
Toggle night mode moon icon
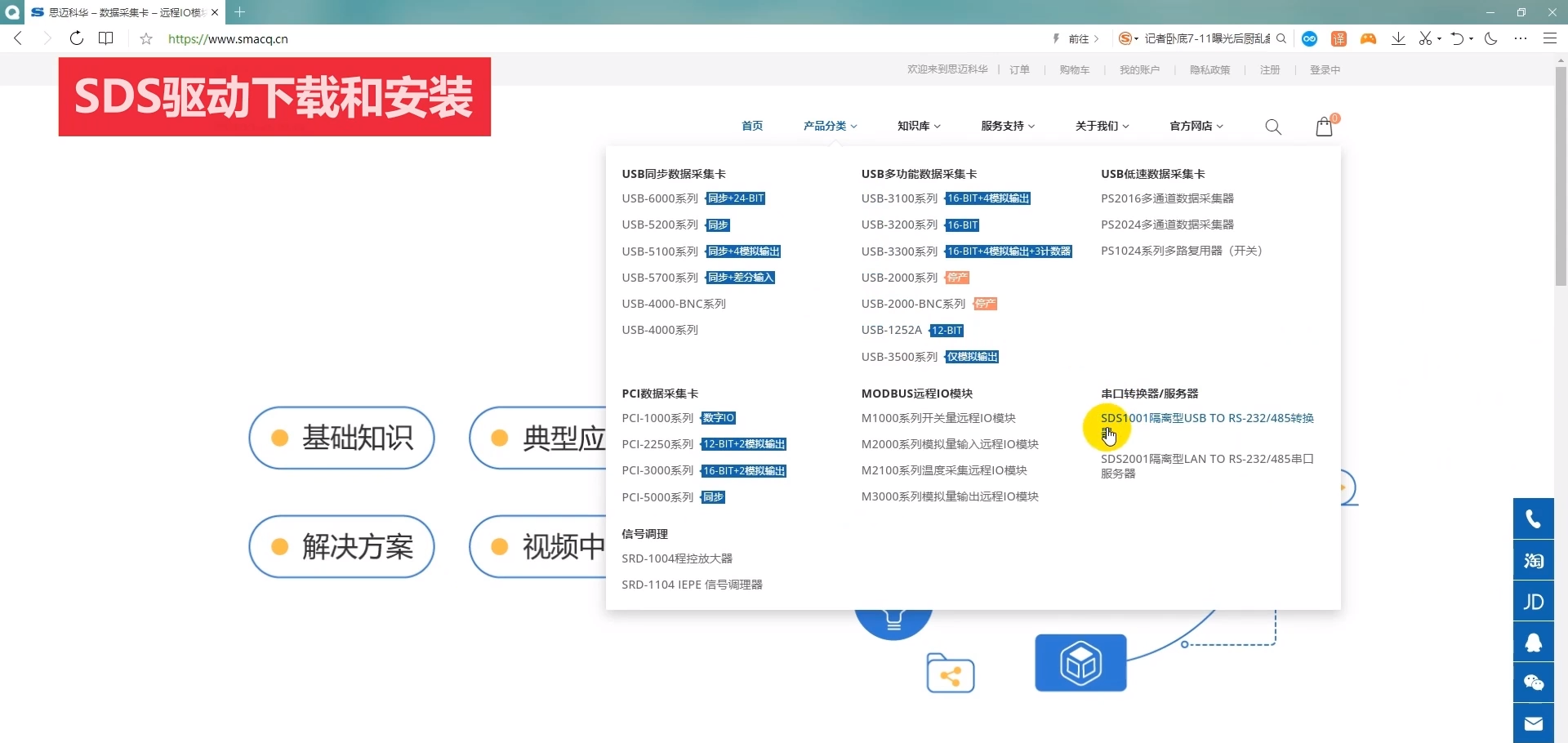1490,38
